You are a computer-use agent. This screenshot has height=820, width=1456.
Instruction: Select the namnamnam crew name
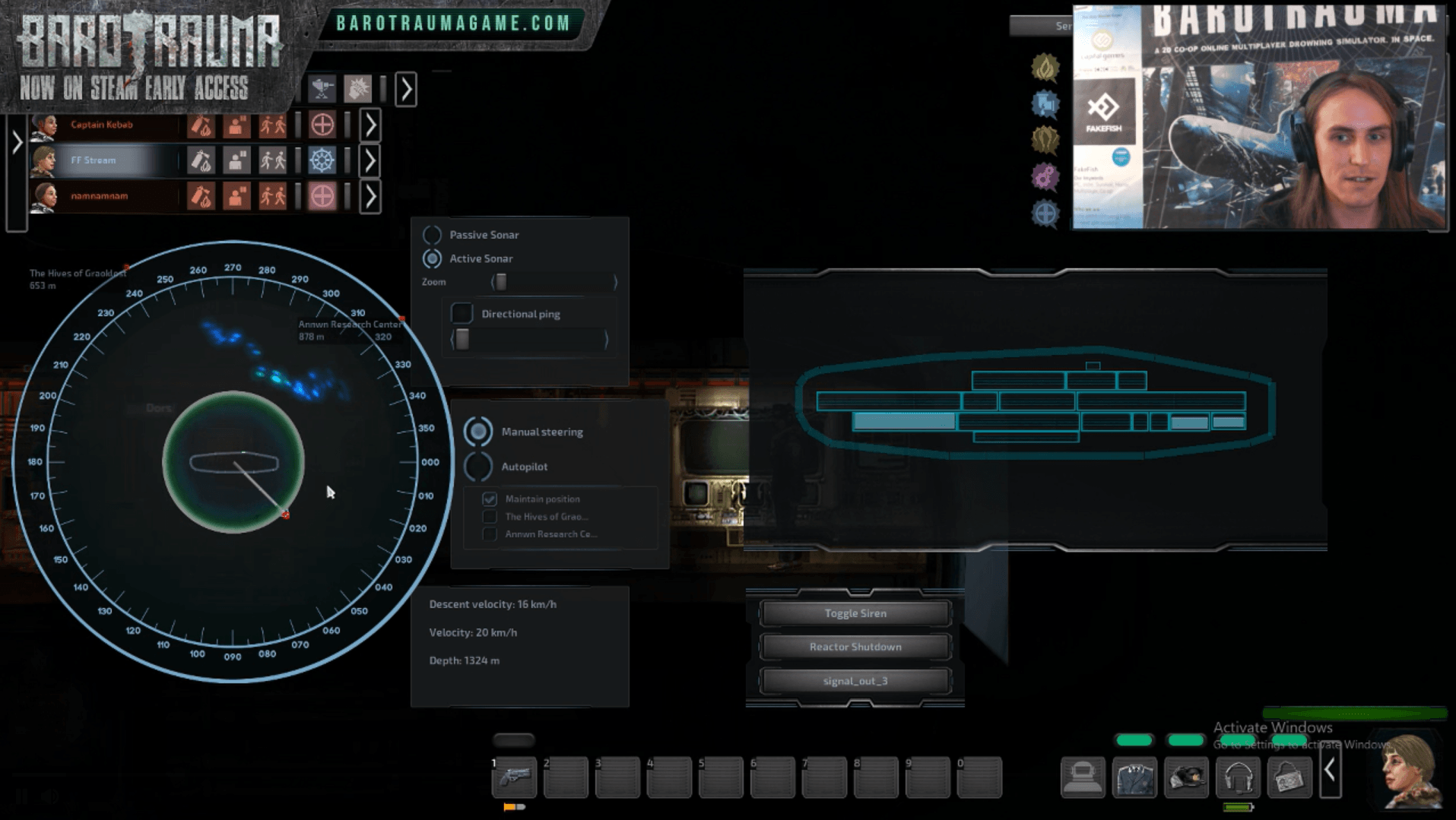point(100,196)
